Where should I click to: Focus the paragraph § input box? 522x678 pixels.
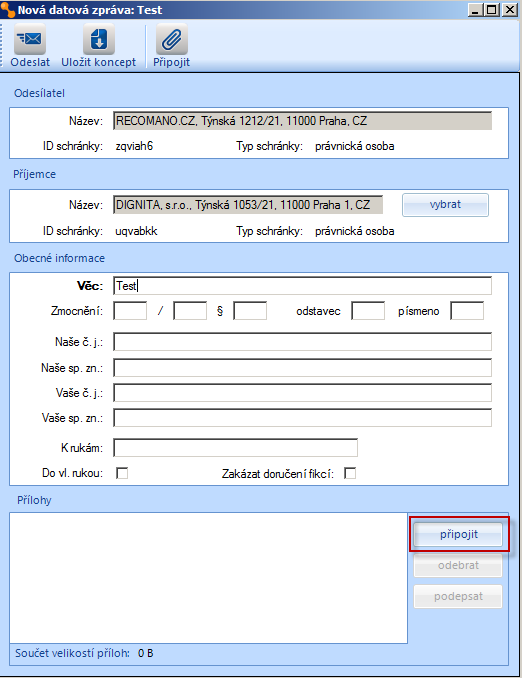click(x=250, y=311)
